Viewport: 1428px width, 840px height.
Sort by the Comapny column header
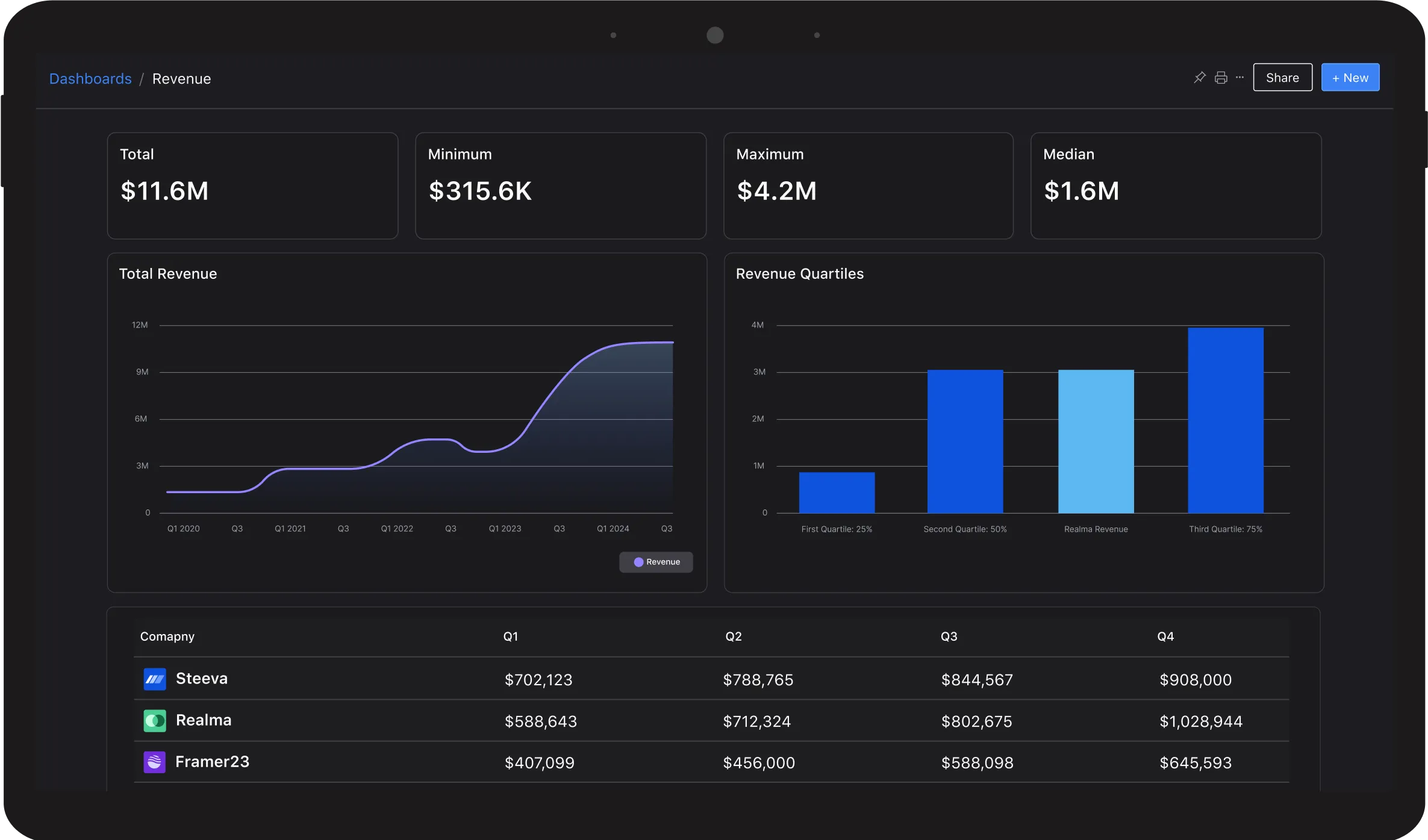(167, 636)
